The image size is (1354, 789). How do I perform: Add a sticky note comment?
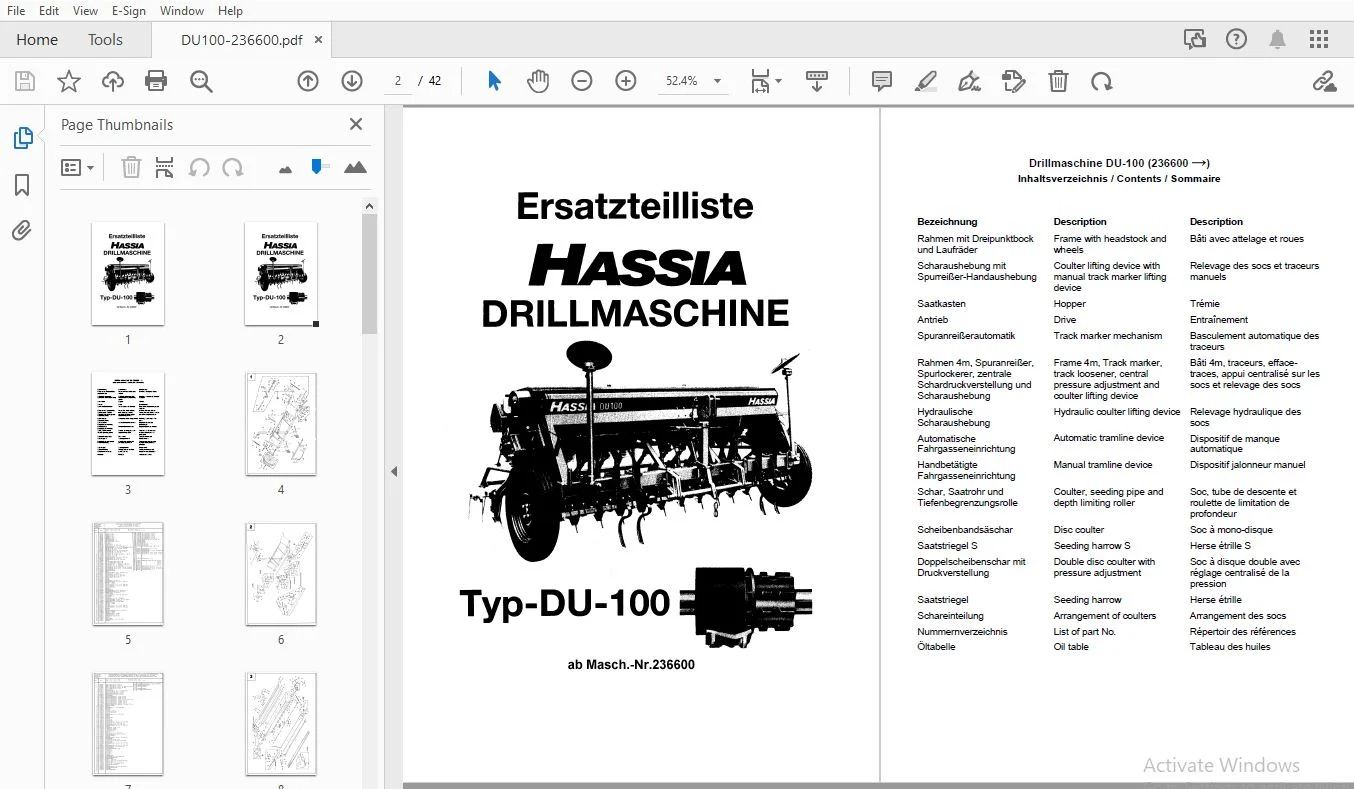[x=881, y=81]
